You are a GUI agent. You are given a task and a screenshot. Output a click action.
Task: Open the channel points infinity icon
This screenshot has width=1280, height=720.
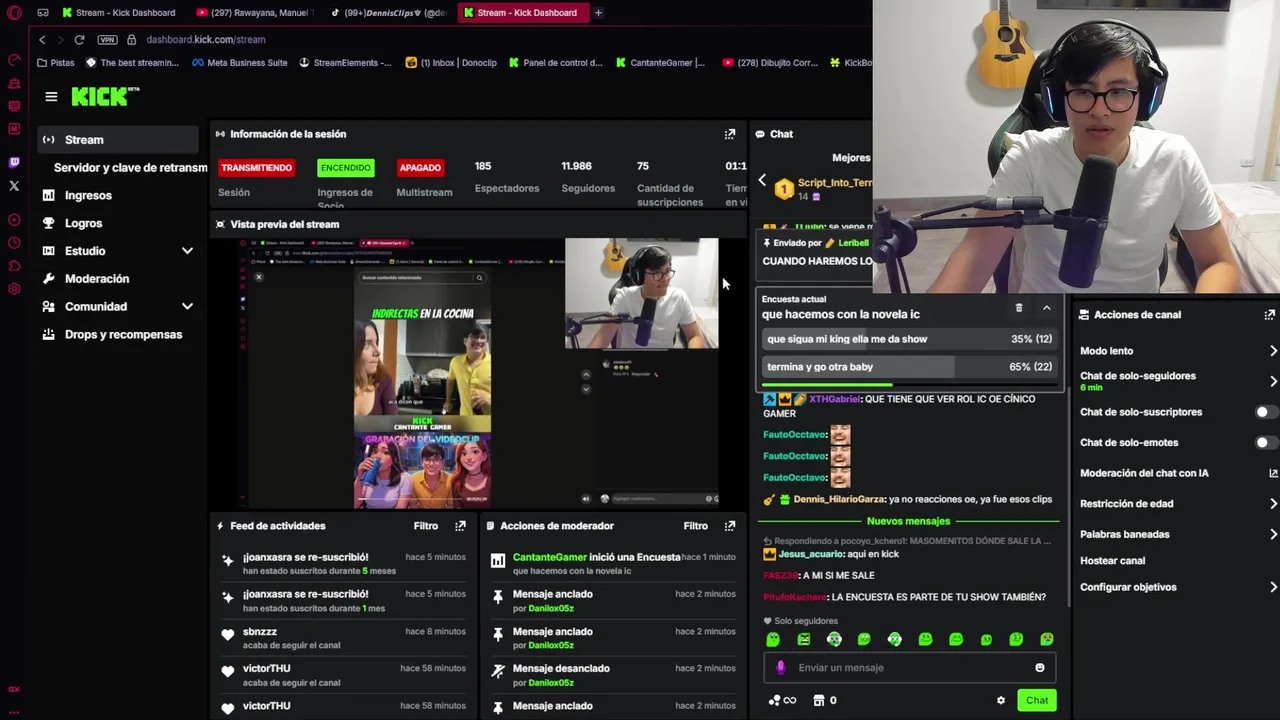[782, 701]
